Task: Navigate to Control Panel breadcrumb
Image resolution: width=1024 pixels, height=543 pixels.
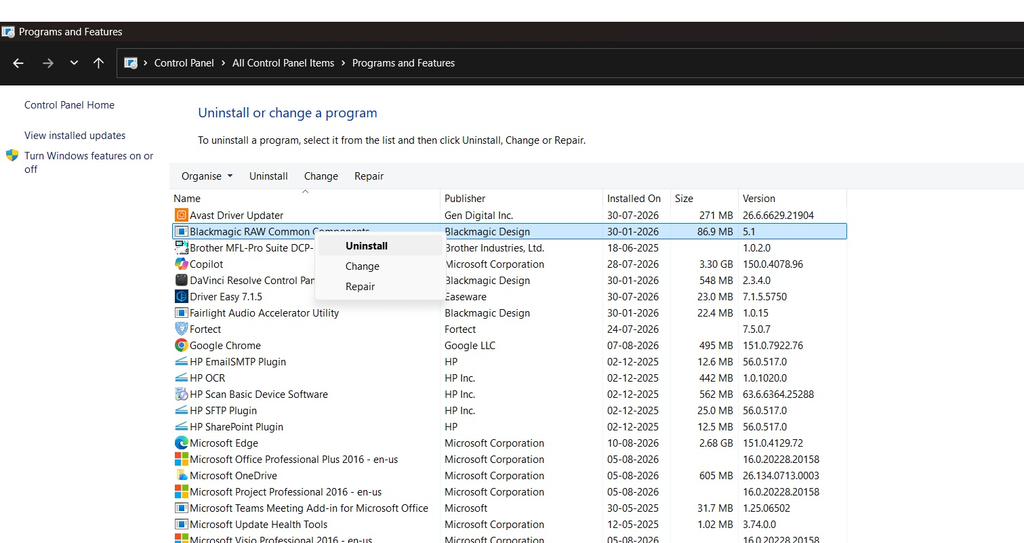Action: (x=184, y=63)
